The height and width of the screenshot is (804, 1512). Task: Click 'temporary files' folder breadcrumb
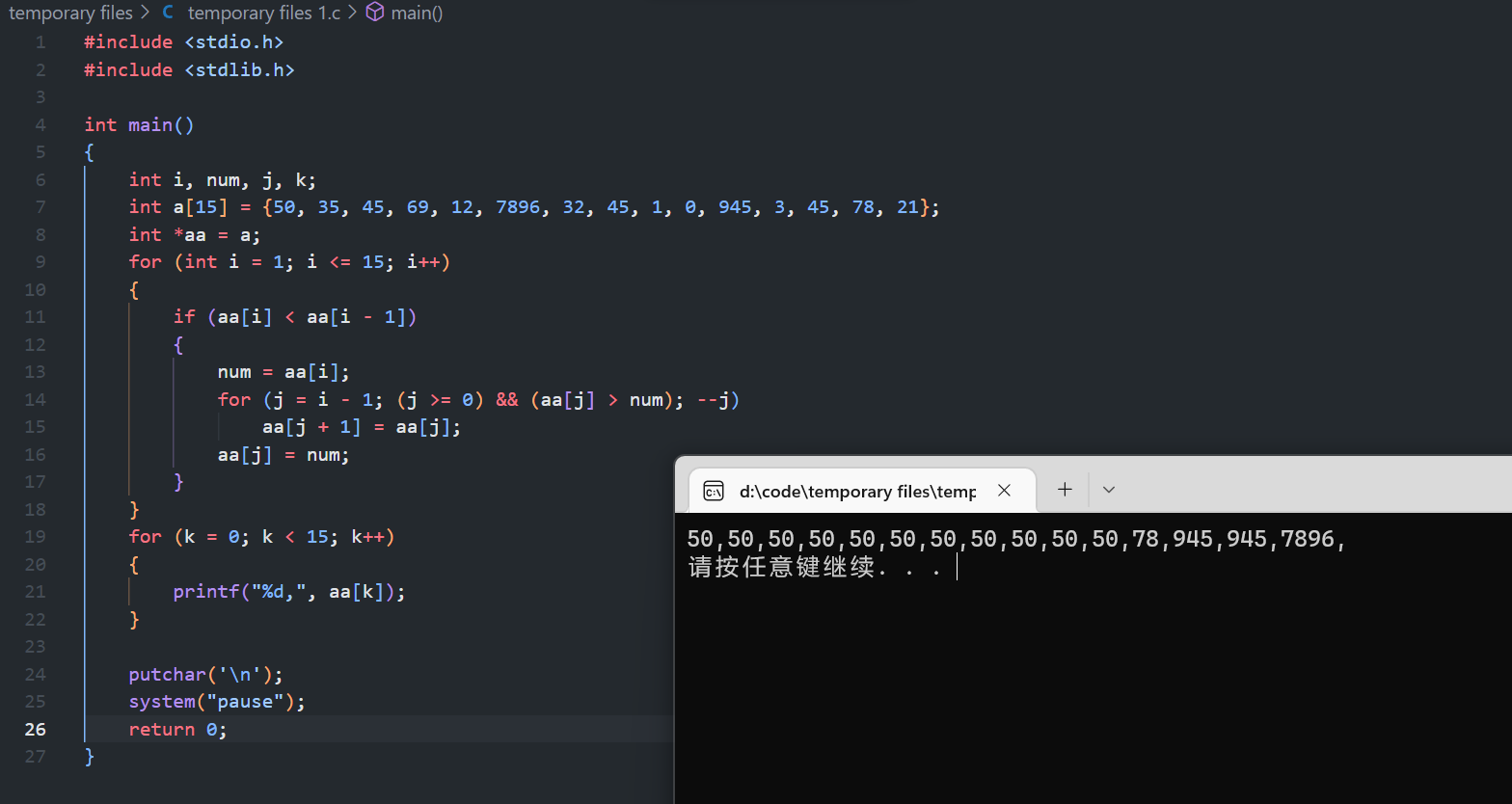(70, 13)
